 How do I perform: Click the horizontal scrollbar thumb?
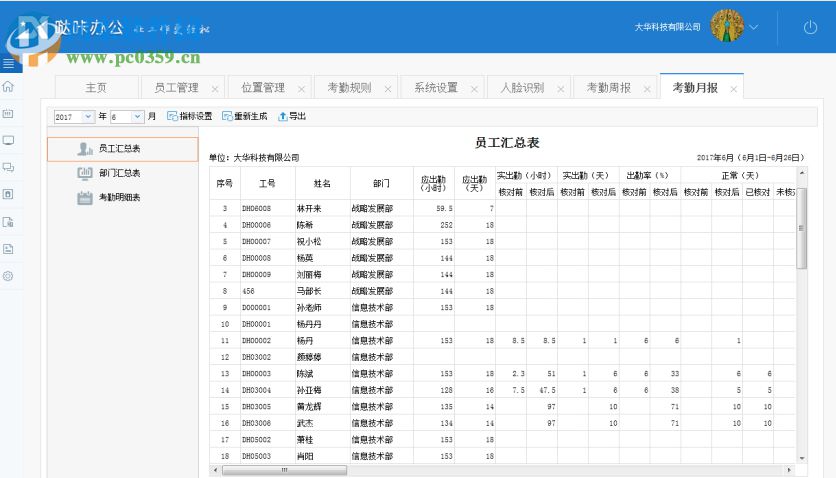coord(284,470)
